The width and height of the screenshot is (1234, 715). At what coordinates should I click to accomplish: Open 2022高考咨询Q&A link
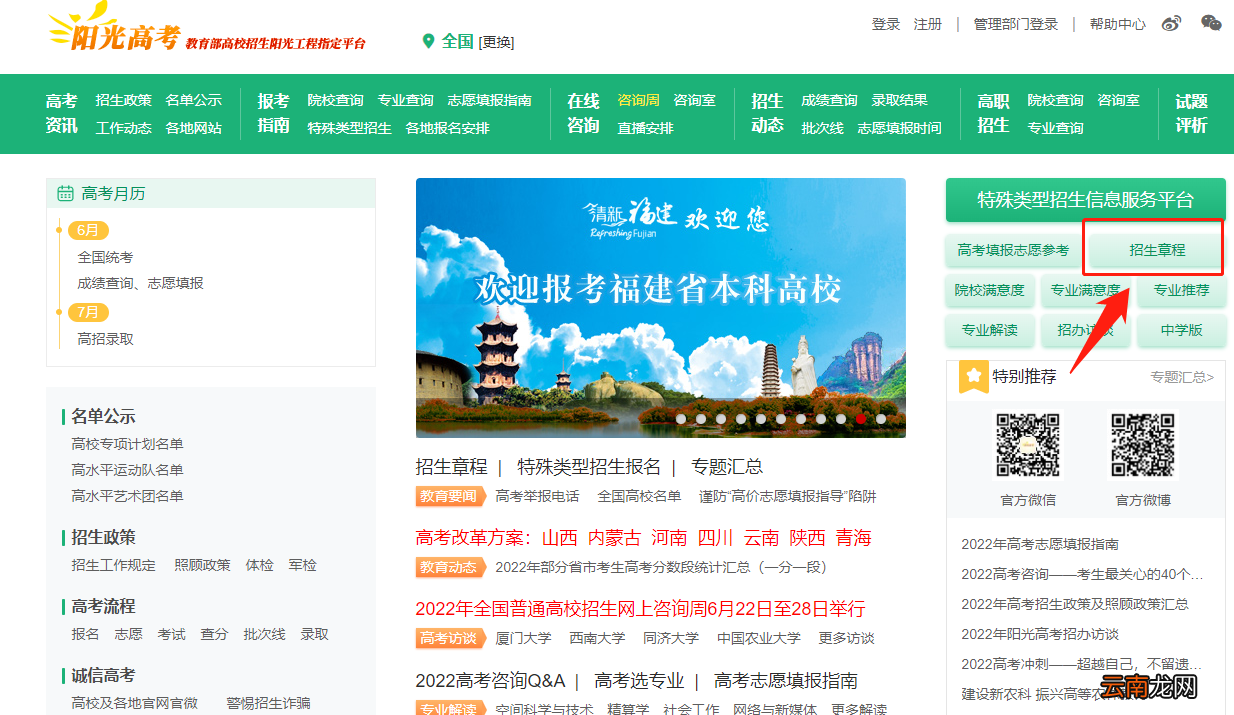(x=490, y=681)
